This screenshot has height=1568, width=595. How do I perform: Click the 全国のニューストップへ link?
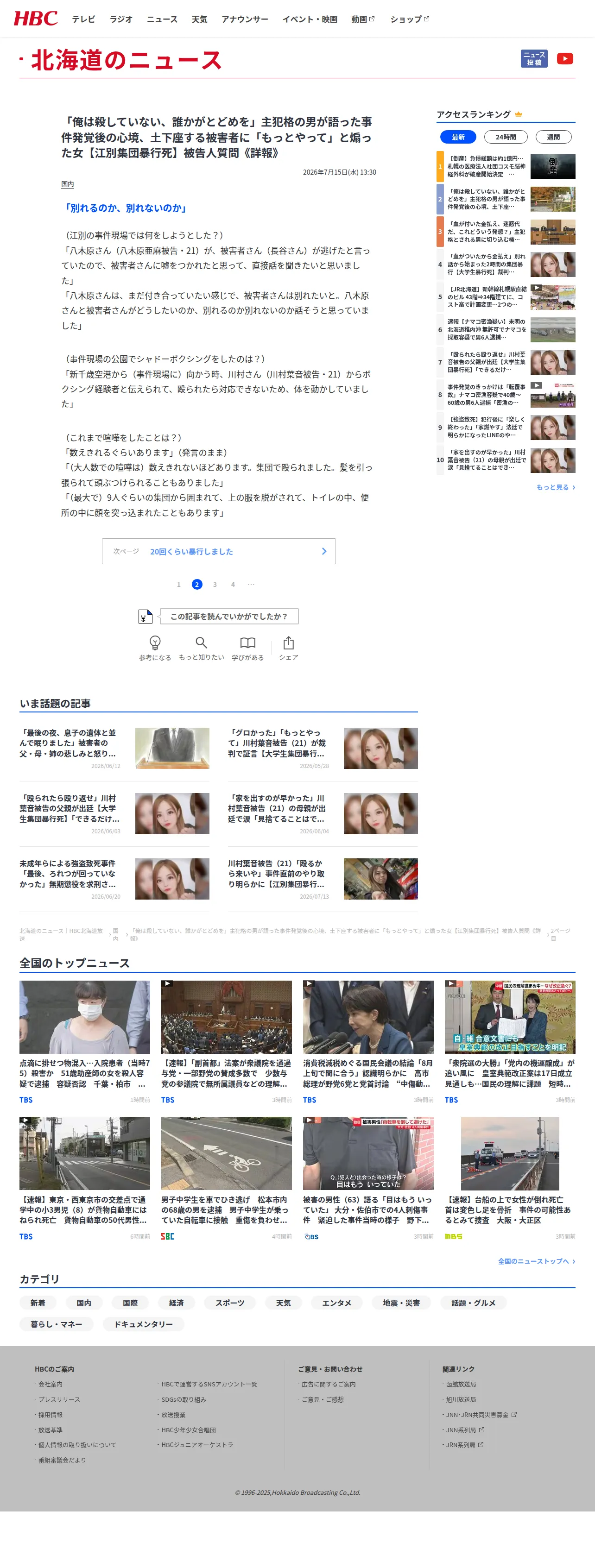pyautogui.click(x=536, y=1260)
